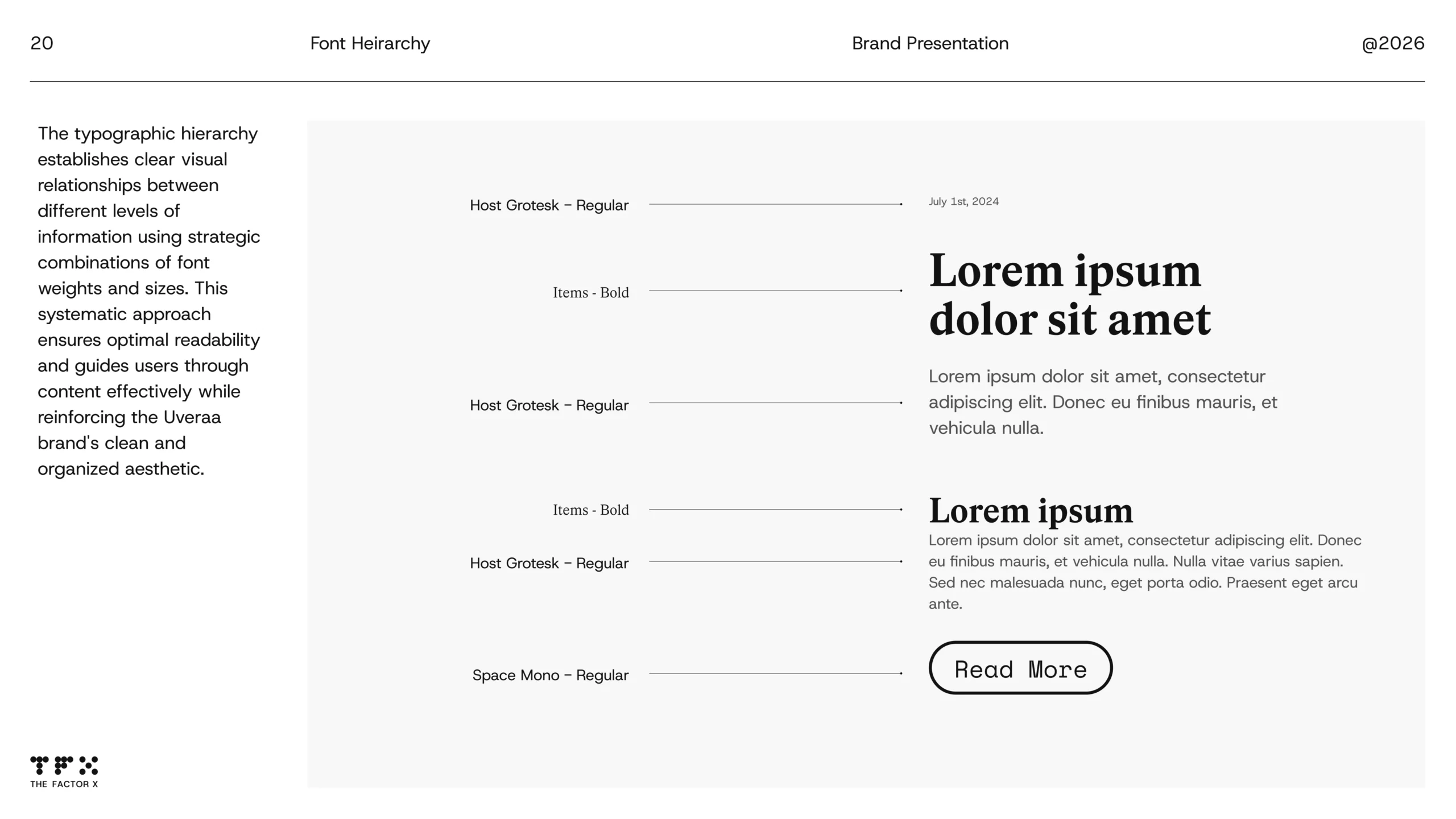Image resolution: width=1456 pixels, height=819 pixels.
Task: Select the first Items - Bold label
Action: [x=590, y=292]
